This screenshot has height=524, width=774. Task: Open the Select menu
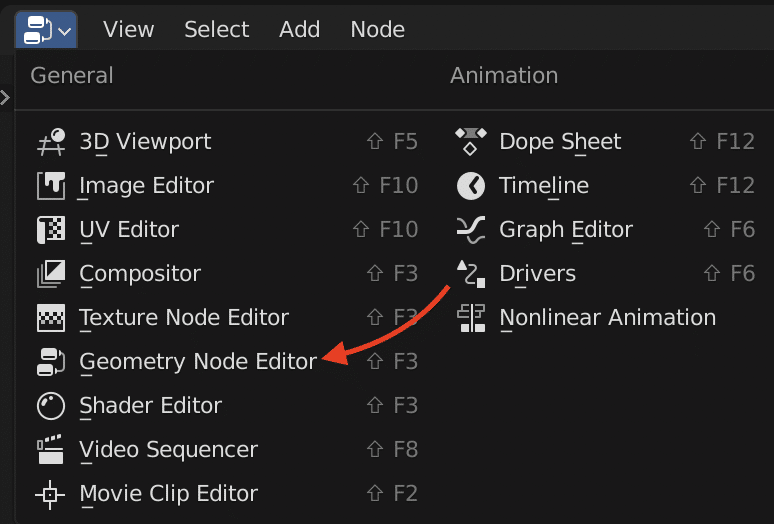click(217, 30)
